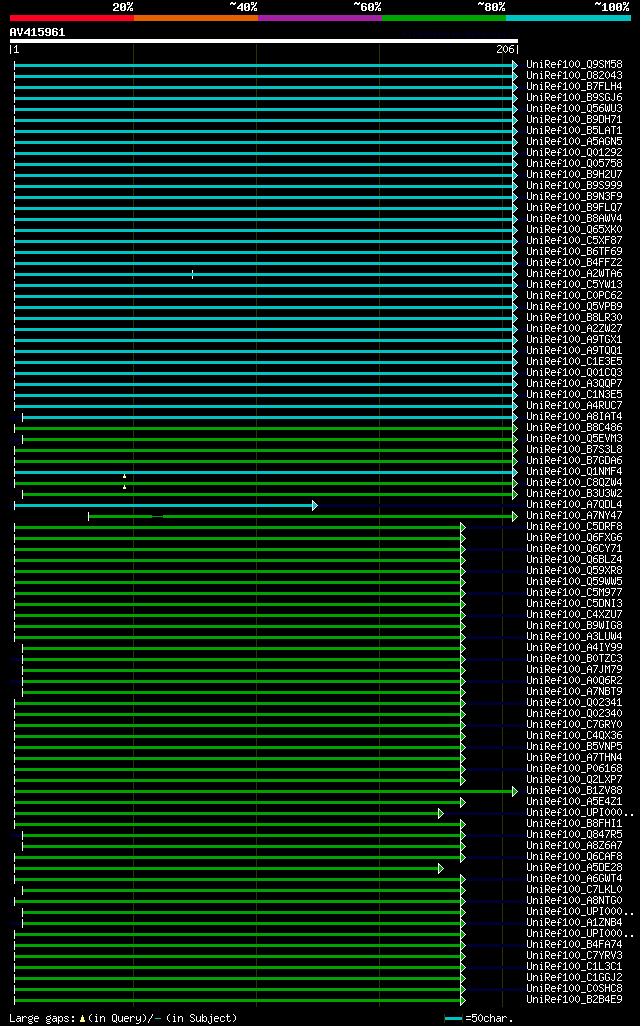
Task: Click the UniRef100_B8LR30 hit label
Action: pos(575,317)
